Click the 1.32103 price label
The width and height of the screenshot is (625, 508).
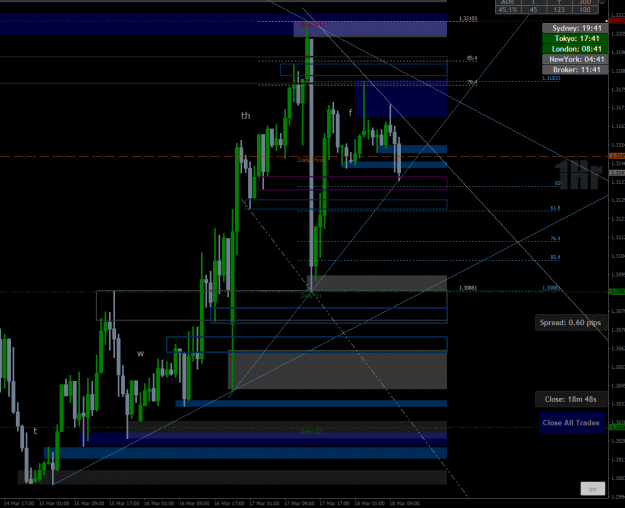[x=468, y=18]
